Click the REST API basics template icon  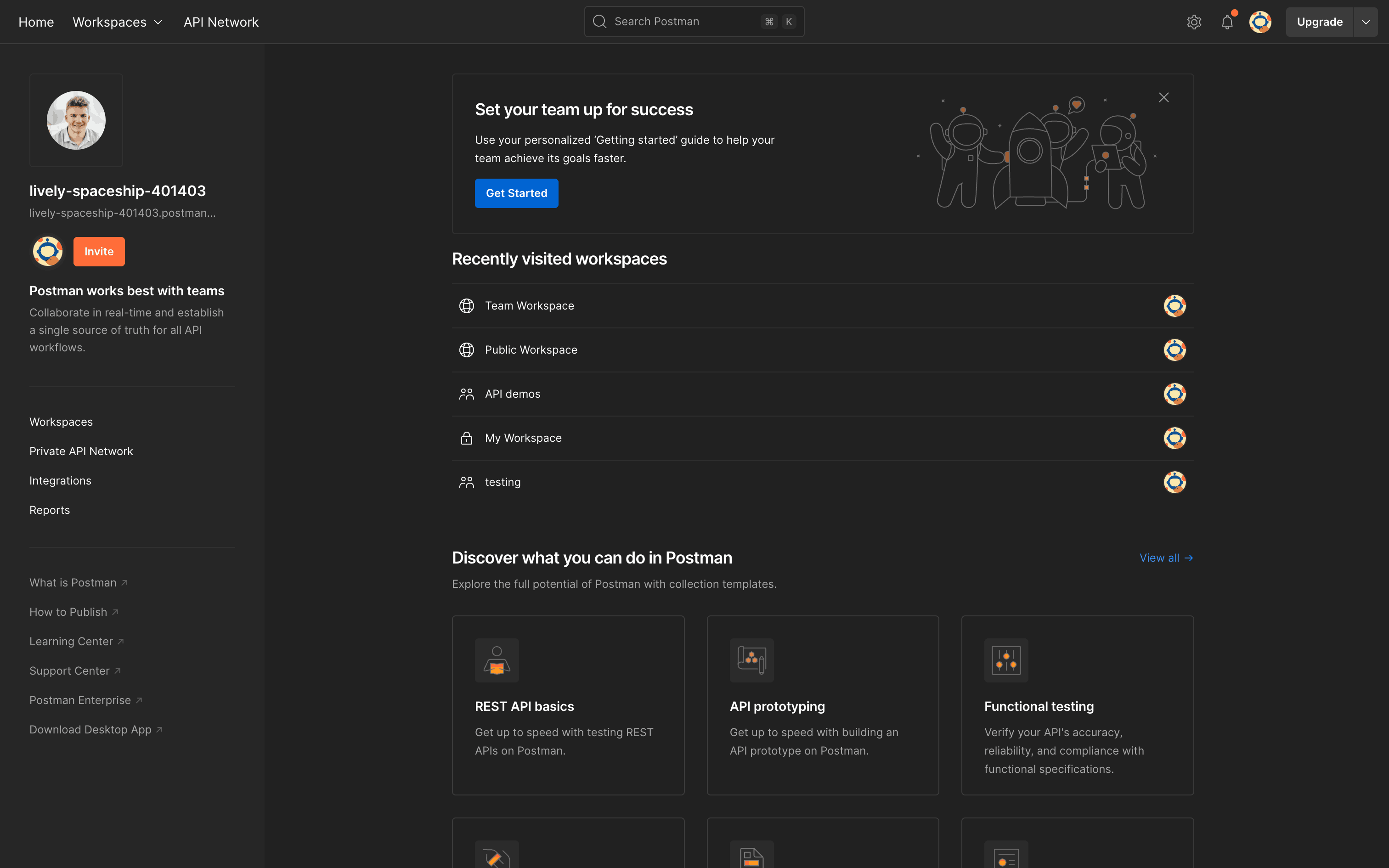point(497,660)
